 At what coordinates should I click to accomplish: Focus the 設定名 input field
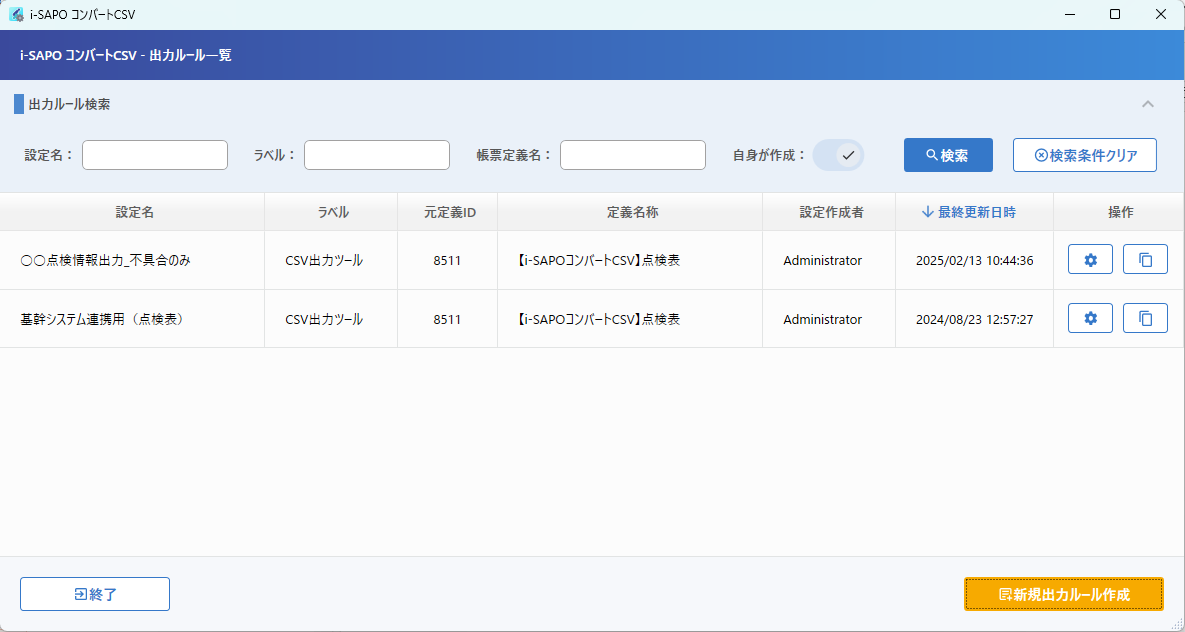click(155, 155)
